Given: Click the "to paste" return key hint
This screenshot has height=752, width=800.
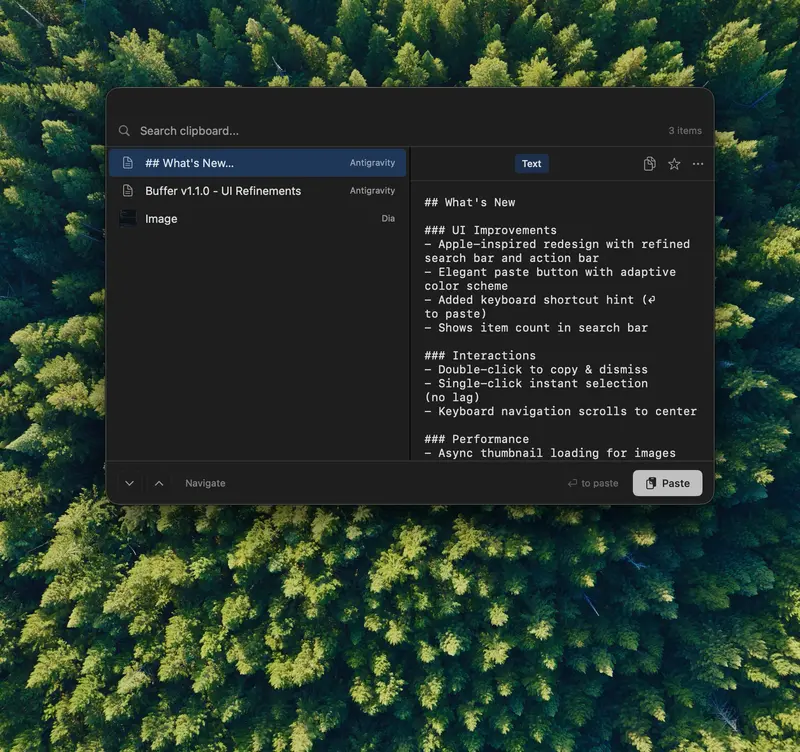Looking at the screenshot, I should pos(593,483).
